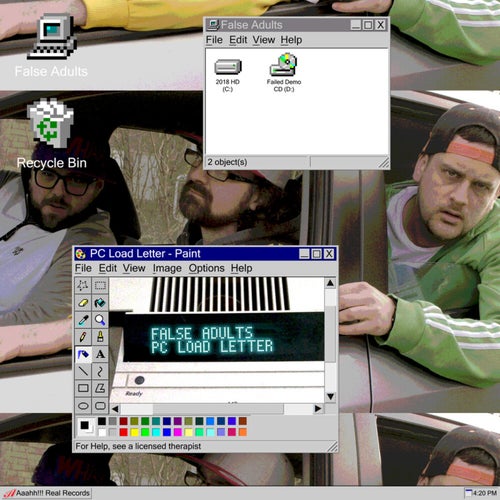Select the straight Line tool
Image resolution: width=500 pixels, height=500 pixels.
83,371
